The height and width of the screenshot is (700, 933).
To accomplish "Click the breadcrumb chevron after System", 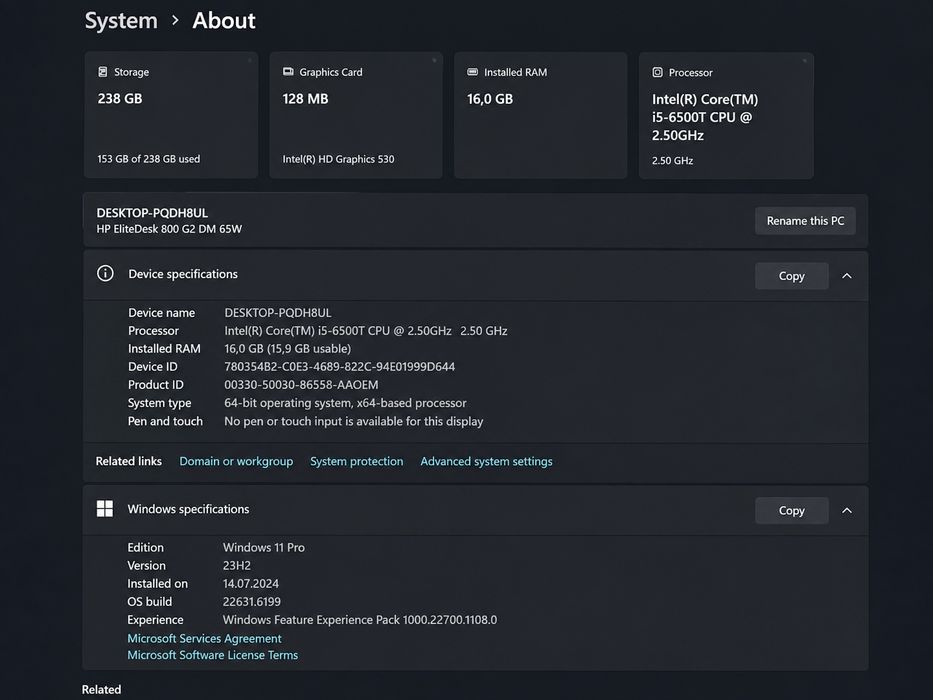I will click(175, 20).
